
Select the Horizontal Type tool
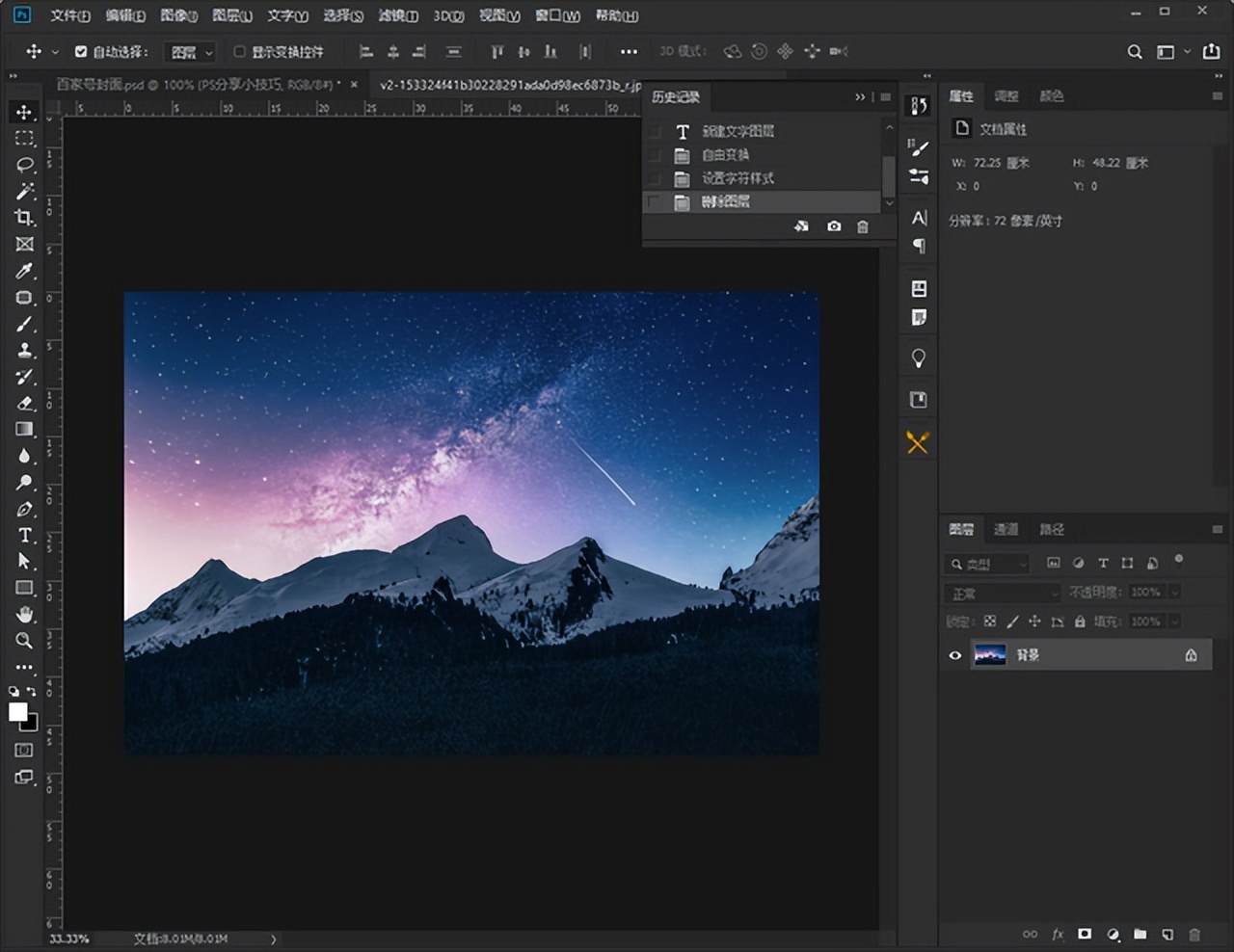pos(25,535)
